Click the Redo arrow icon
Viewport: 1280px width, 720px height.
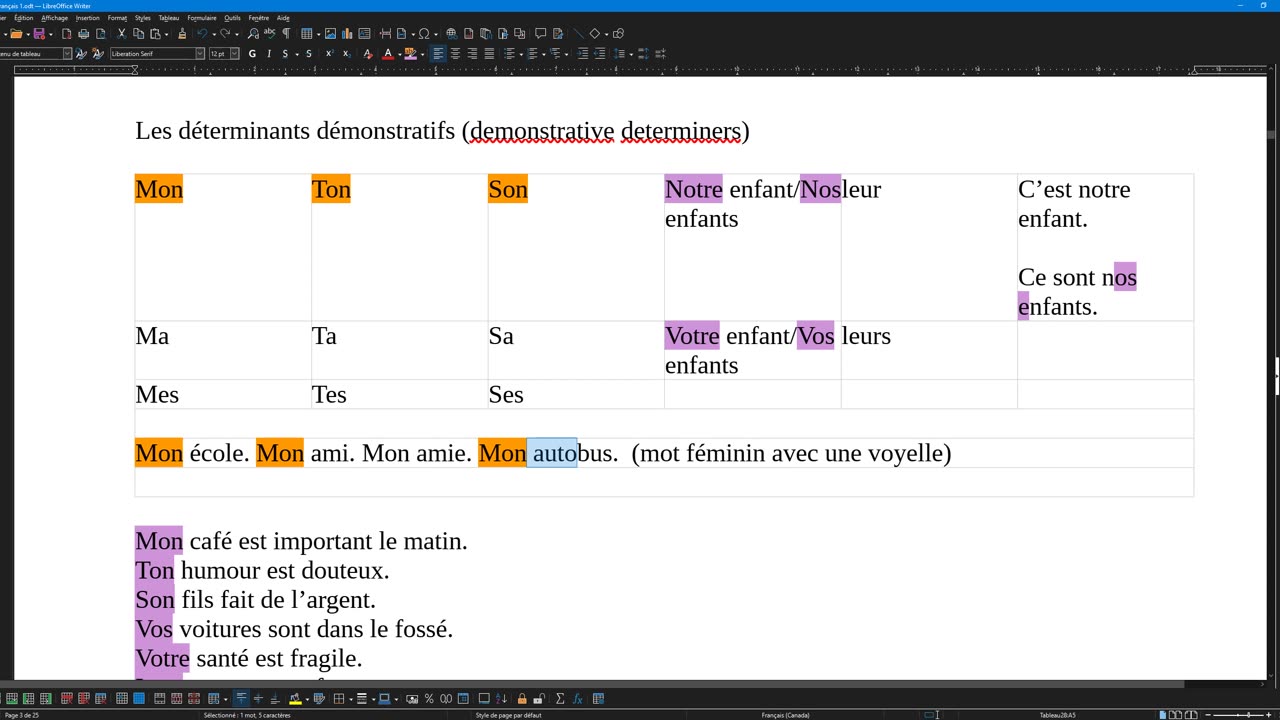225,33
